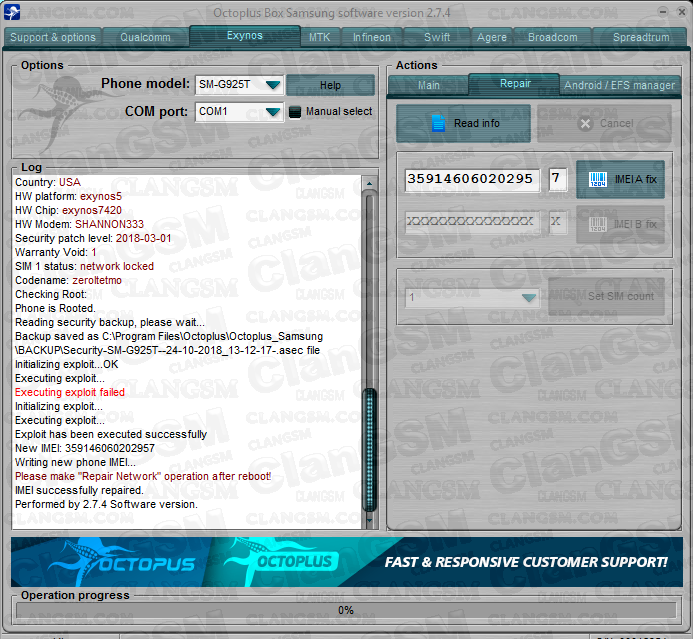Click the log scrollbar up arrow
The width and height of the screenshot is (693, 639).
[369, 183]
